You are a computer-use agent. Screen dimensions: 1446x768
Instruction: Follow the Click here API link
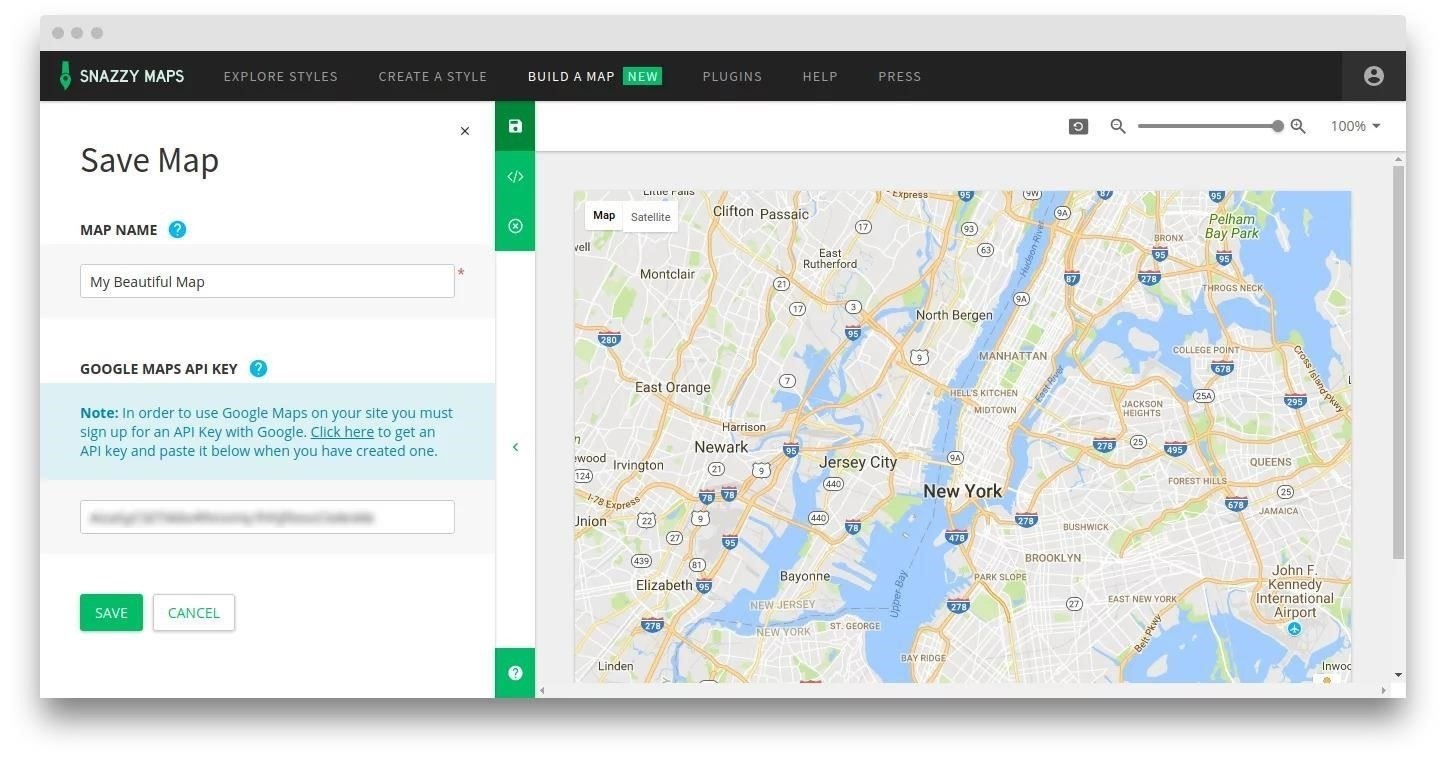click(x=342, y=432)
